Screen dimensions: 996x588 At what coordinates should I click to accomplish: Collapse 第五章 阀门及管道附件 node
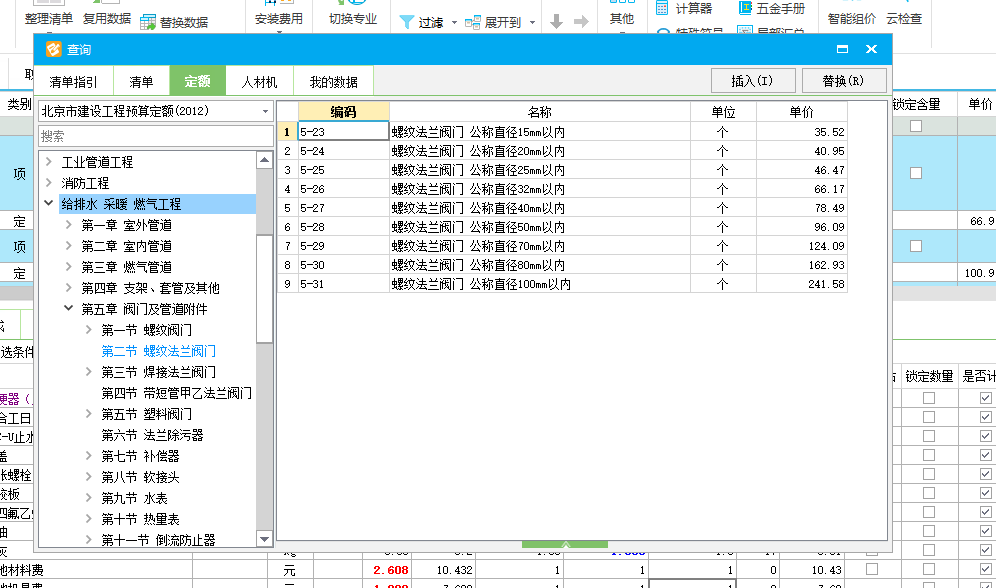click(x=69, y=309)
